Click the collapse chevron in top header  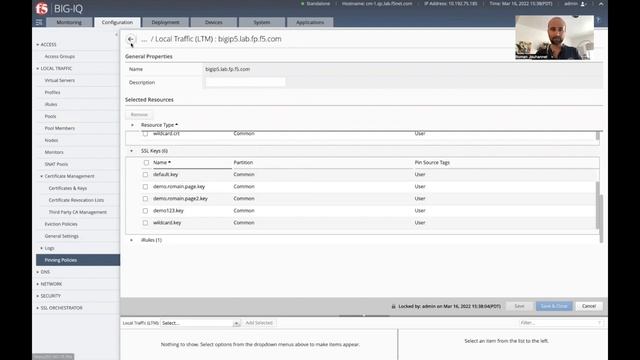click(x=601, y=4)
